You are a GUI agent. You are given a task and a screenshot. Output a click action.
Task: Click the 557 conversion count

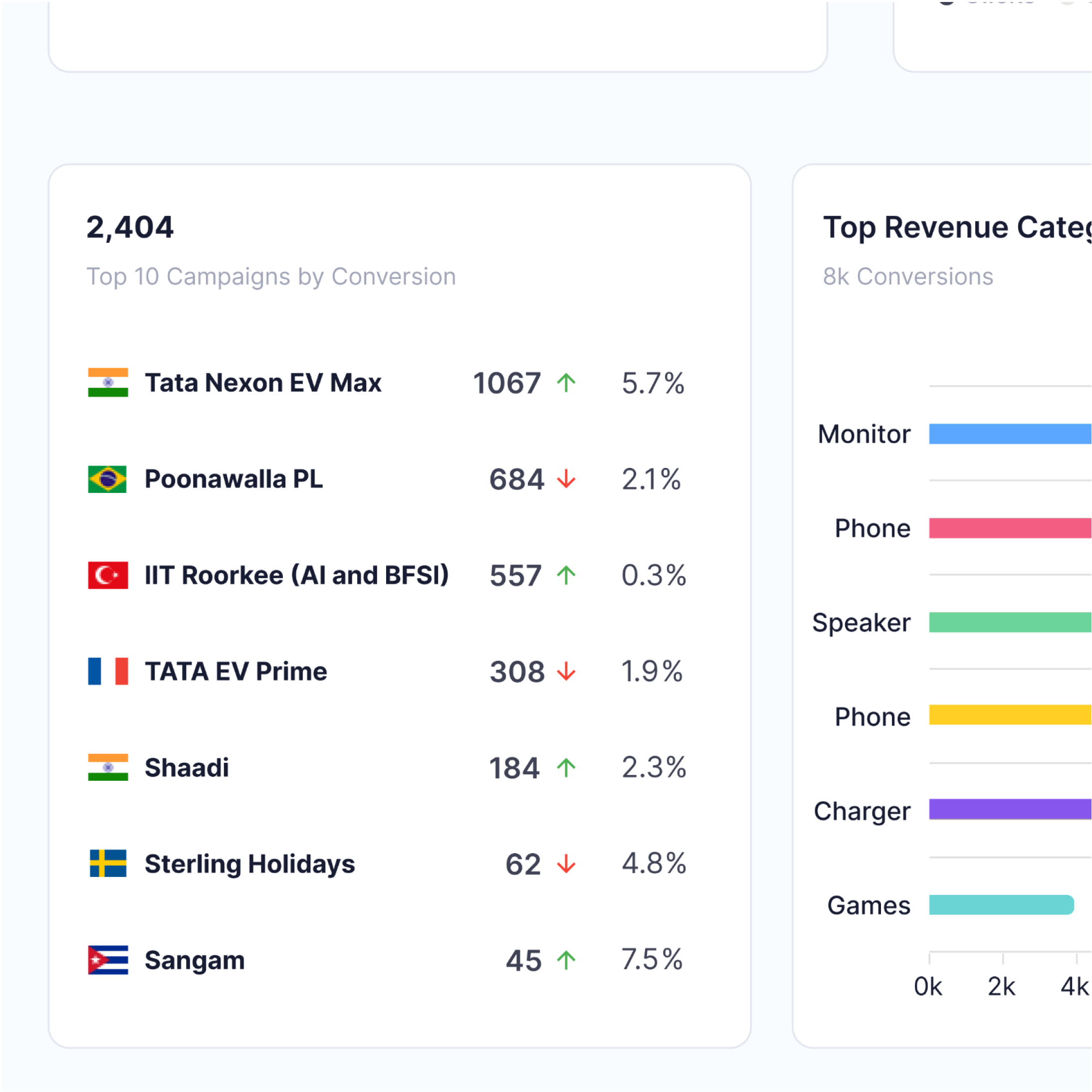515,575
